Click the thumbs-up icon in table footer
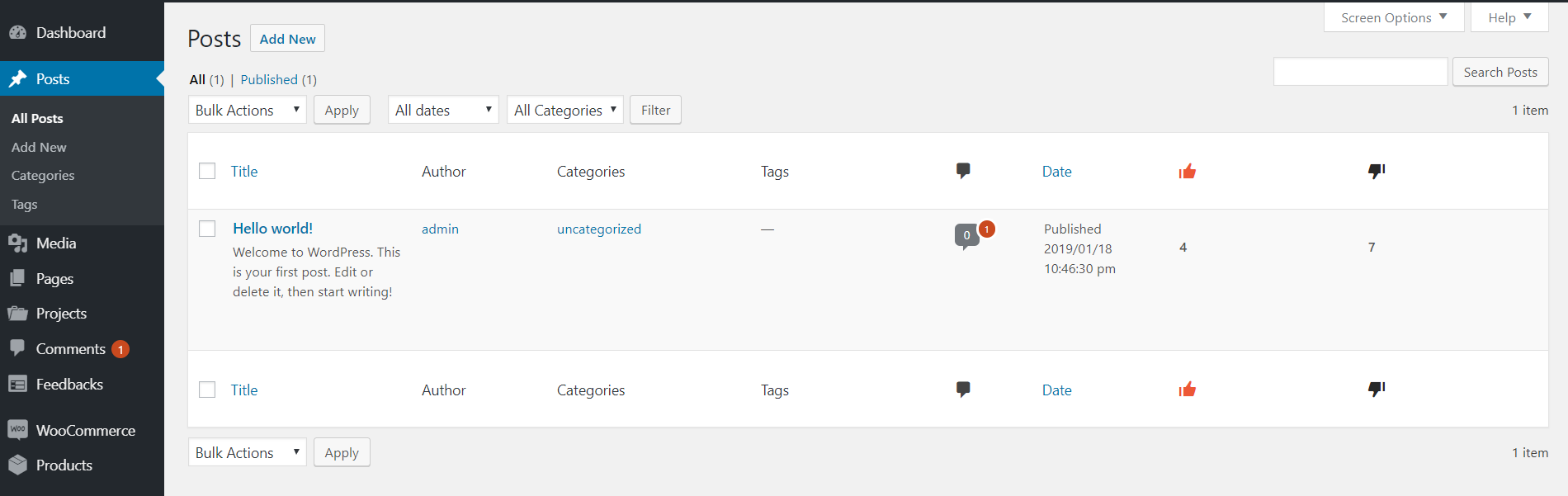 [x=1188, y=390]
